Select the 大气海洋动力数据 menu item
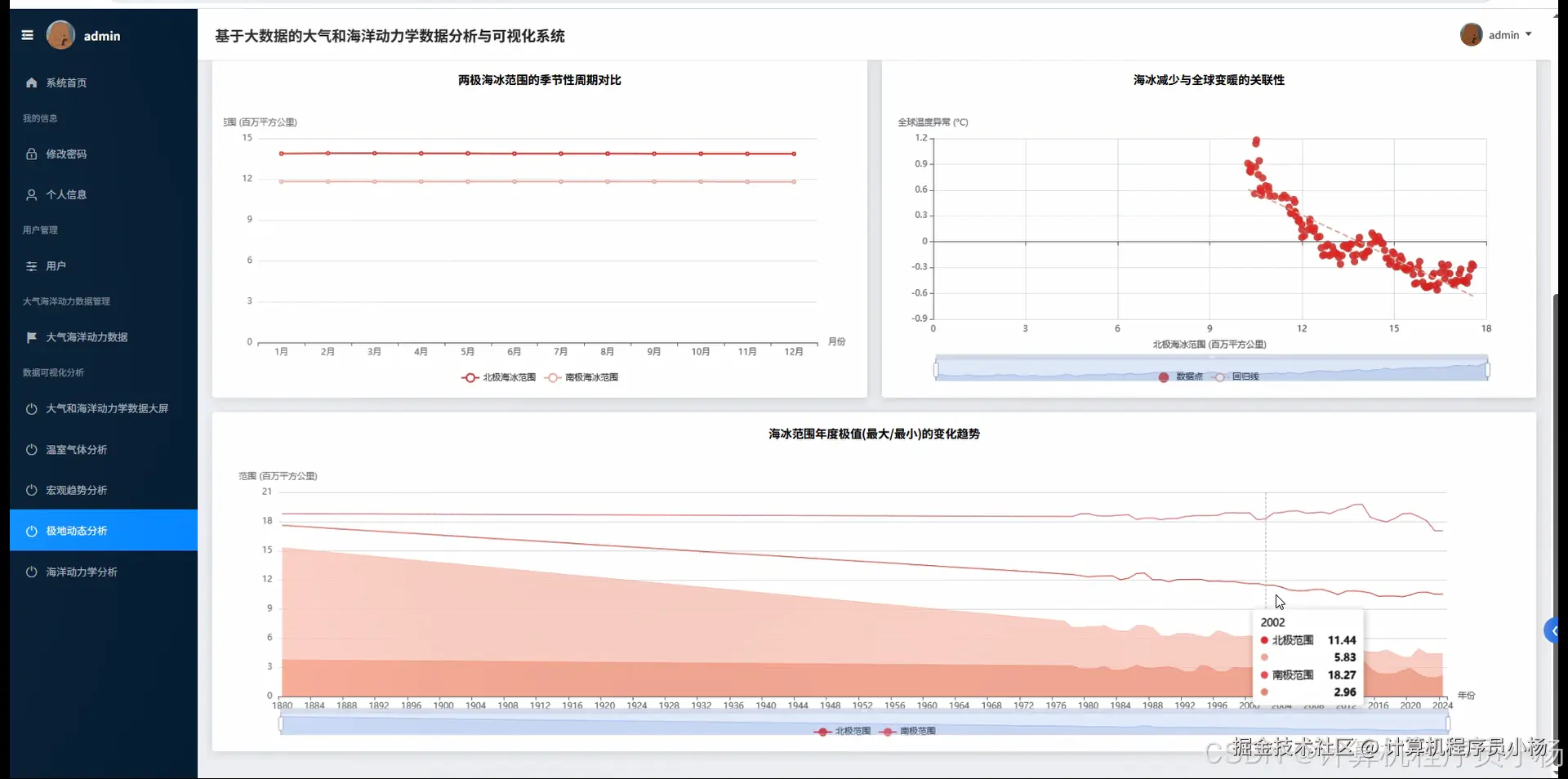This screenshot has width=1568, height=779. click(104, 337)
